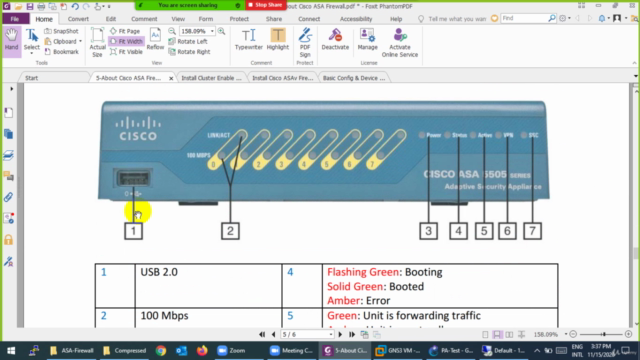
Task: Add a Bookmark from the ribbon
Action: tap(61, 52)
